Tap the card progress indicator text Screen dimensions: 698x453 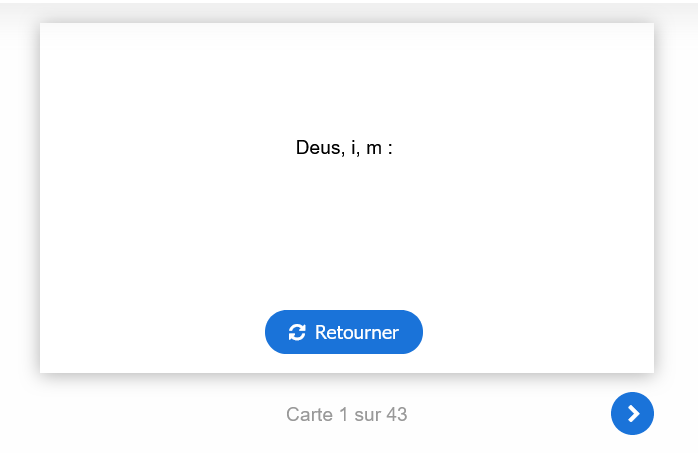[x=346, y=414]
